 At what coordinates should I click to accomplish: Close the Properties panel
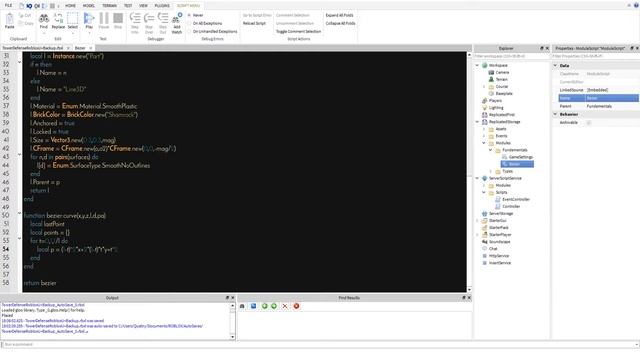click(x=637, y=48)
